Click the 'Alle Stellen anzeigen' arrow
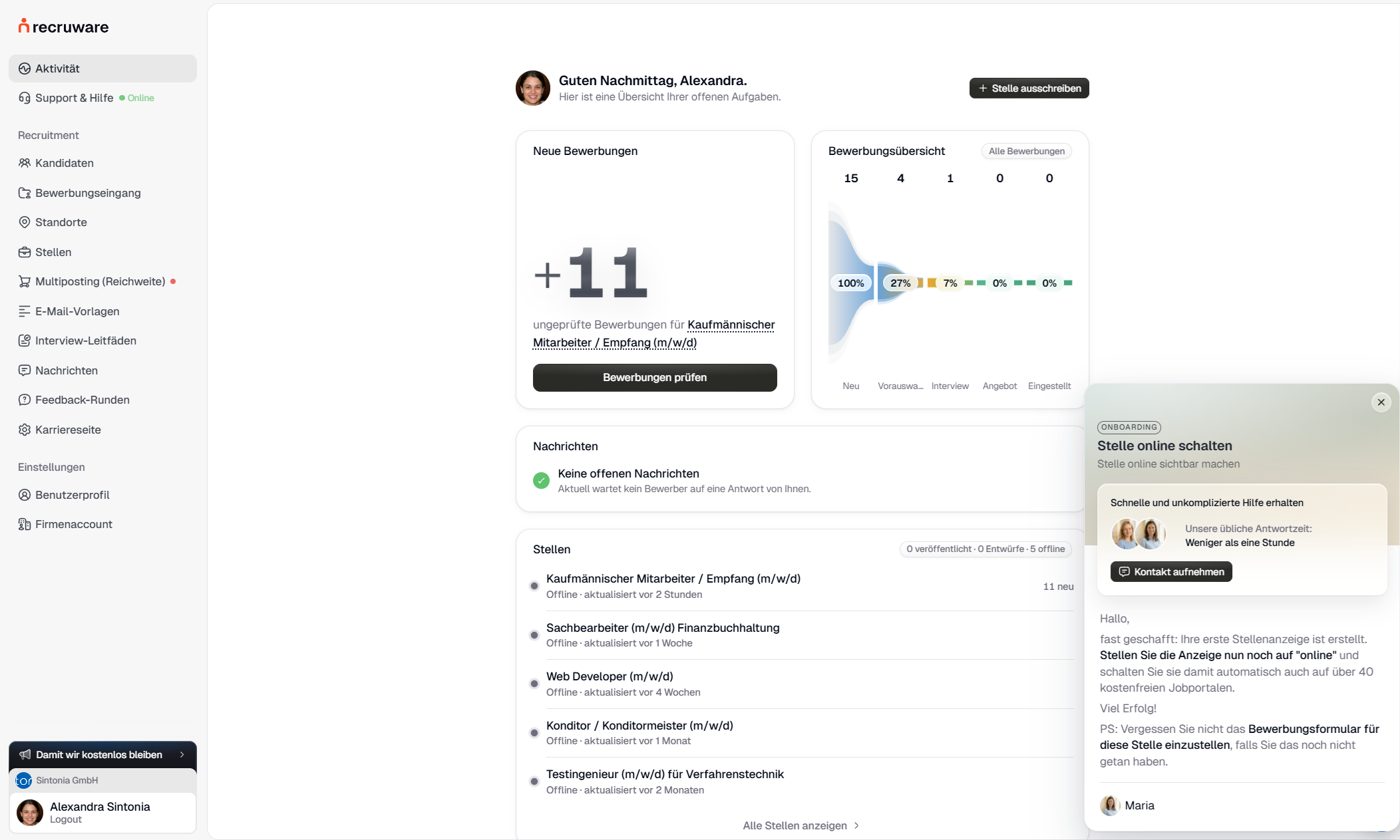Viewport: 1400px width, 840px height. tap(856, 825)
